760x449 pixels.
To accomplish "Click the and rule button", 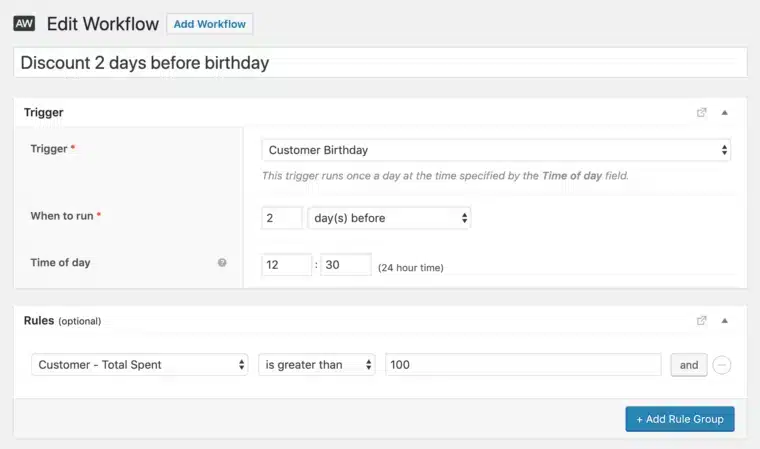I will (x=689, y=365).
